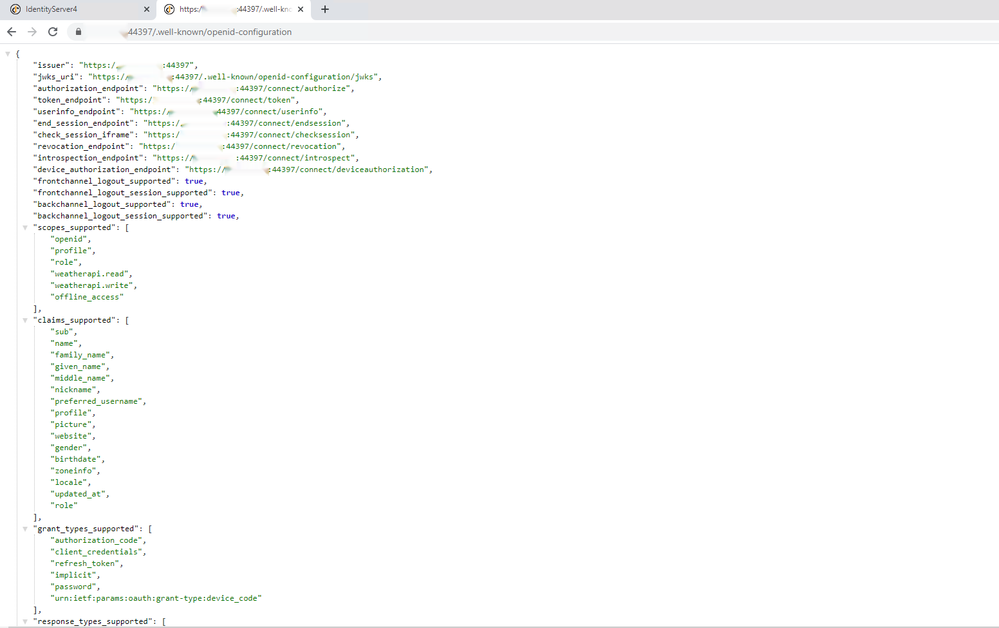Click the "offline_access" scope
Screen dimensions: 999x628
pyautogui.click(x=87, y=297)
